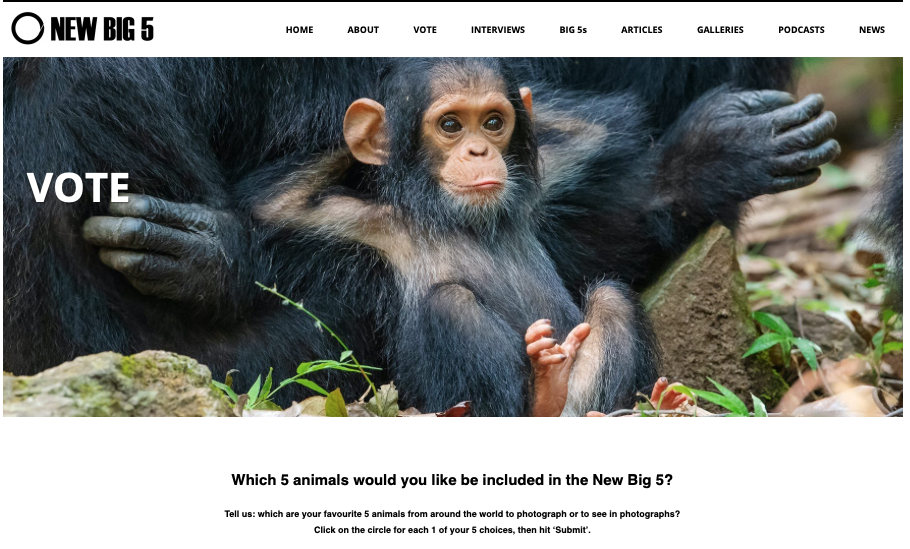This screenshot has height=549, width=910.
Task: Open the ARTICLES nav link
Action: pos(642,30)
